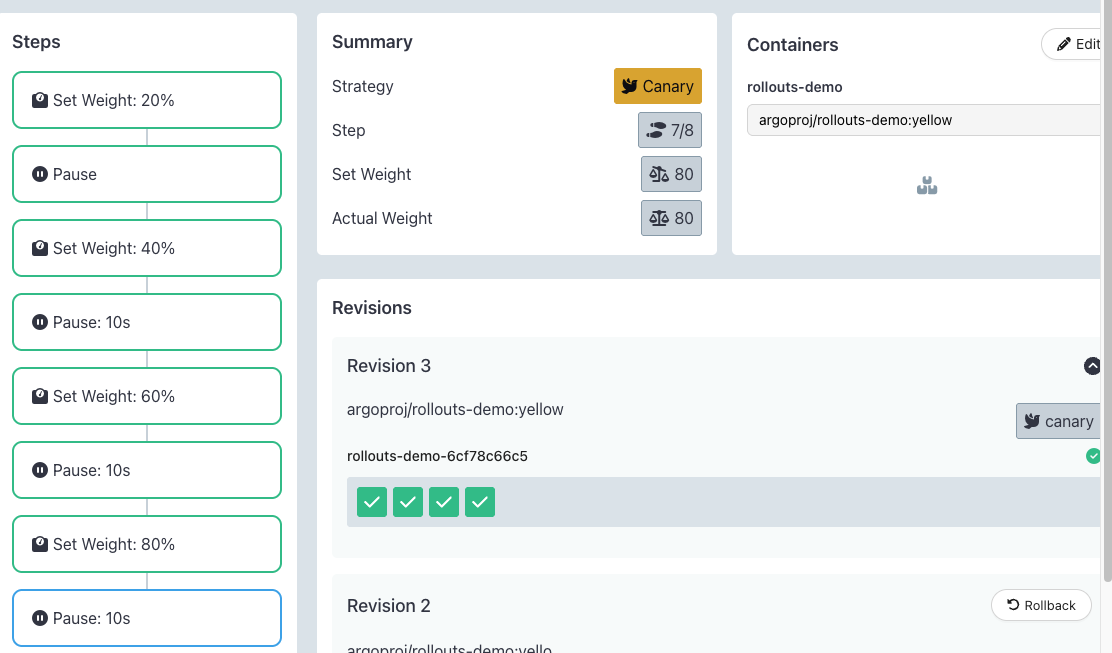
Task: Click the Set Weight: 80% step label
Action: [113, 544]
